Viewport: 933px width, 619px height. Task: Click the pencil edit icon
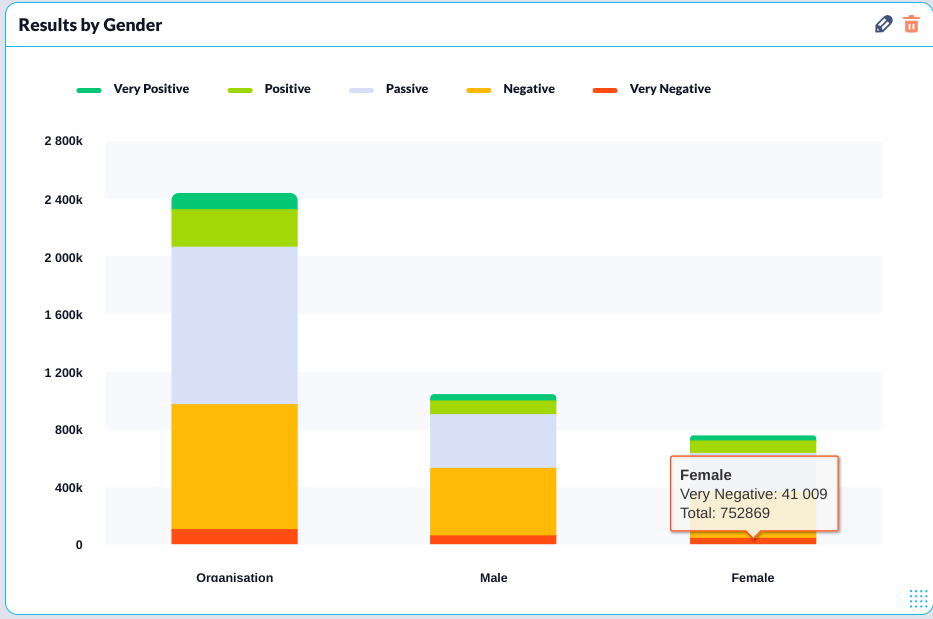coord(883,24)
